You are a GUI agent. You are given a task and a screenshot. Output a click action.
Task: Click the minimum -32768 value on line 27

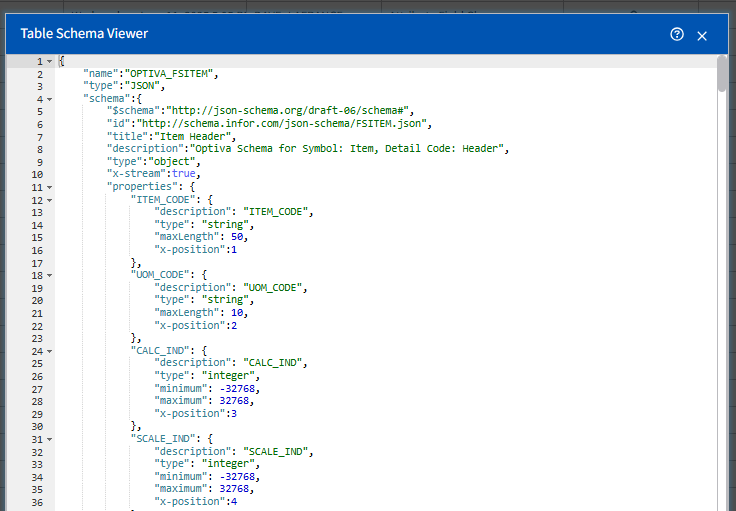click(237, 389)
